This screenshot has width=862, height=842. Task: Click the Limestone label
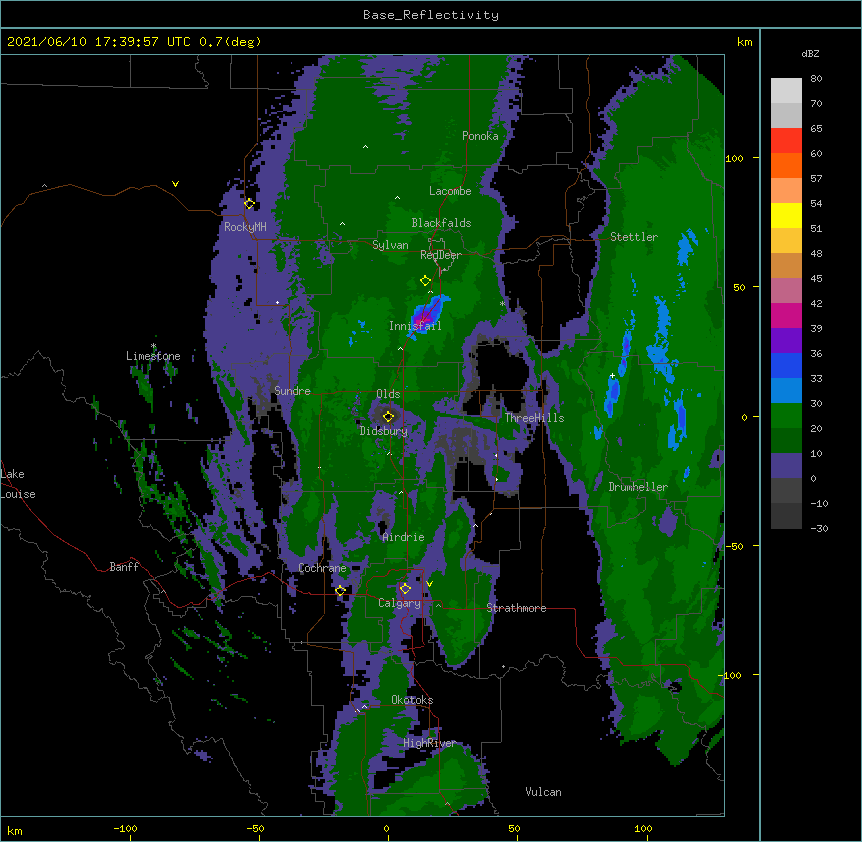point(153,356)
